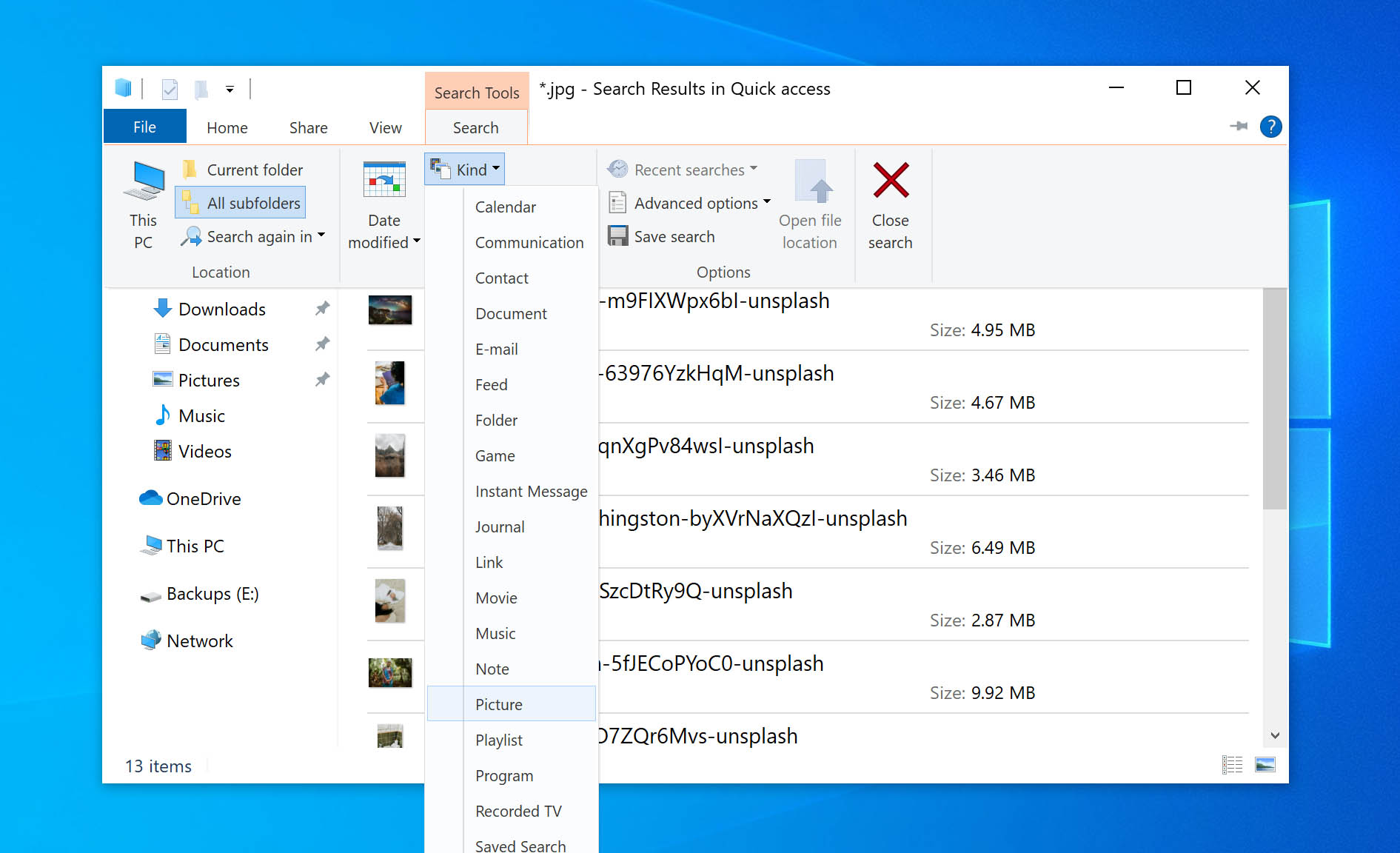The height and width of the screenshot is (853, 1400).
Task: Click the pin icon next to Downloads
Action: click(x=322, y=309)
